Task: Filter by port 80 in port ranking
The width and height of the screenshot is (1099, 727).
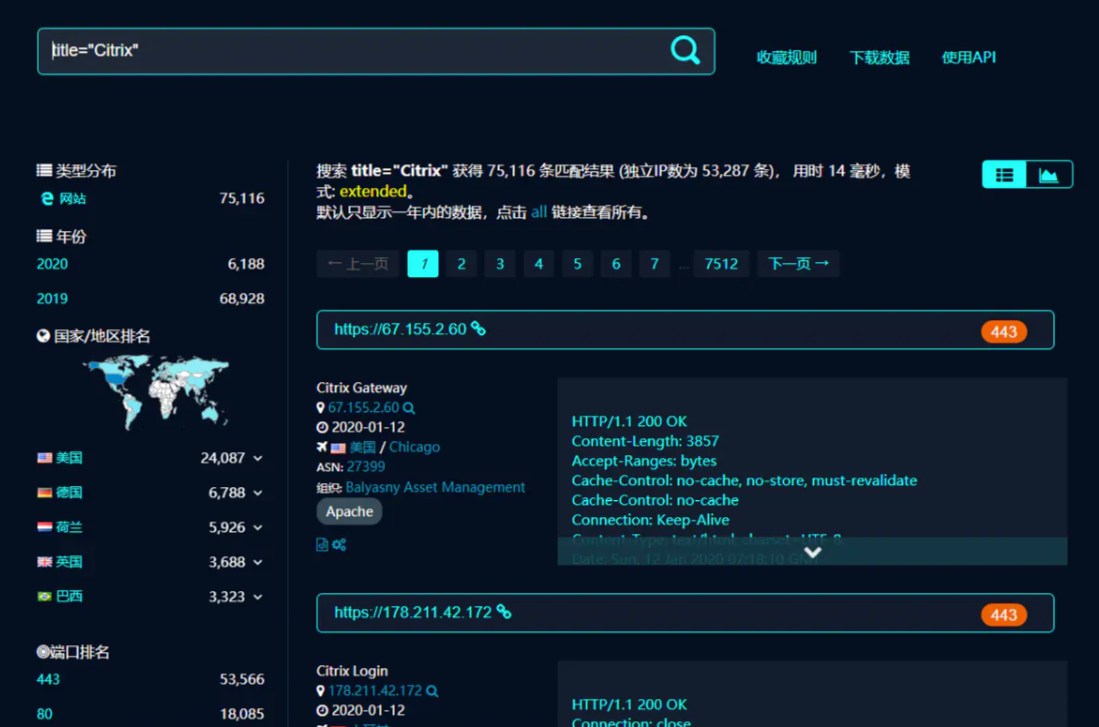Action: pyautogui.click(x=44, y=714)
